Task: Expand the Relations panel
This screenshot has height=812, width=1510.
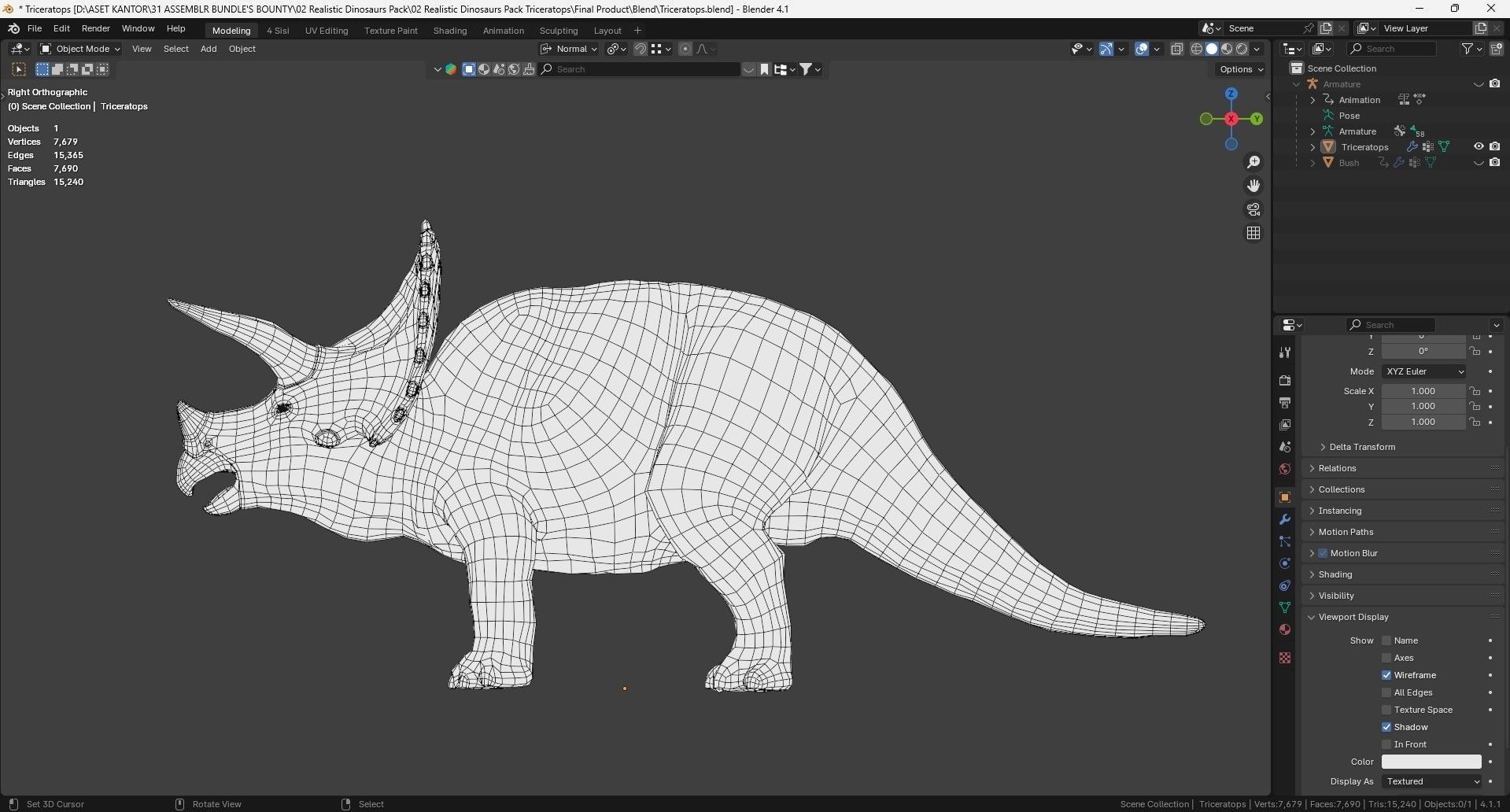Action: click(1337, 468)
